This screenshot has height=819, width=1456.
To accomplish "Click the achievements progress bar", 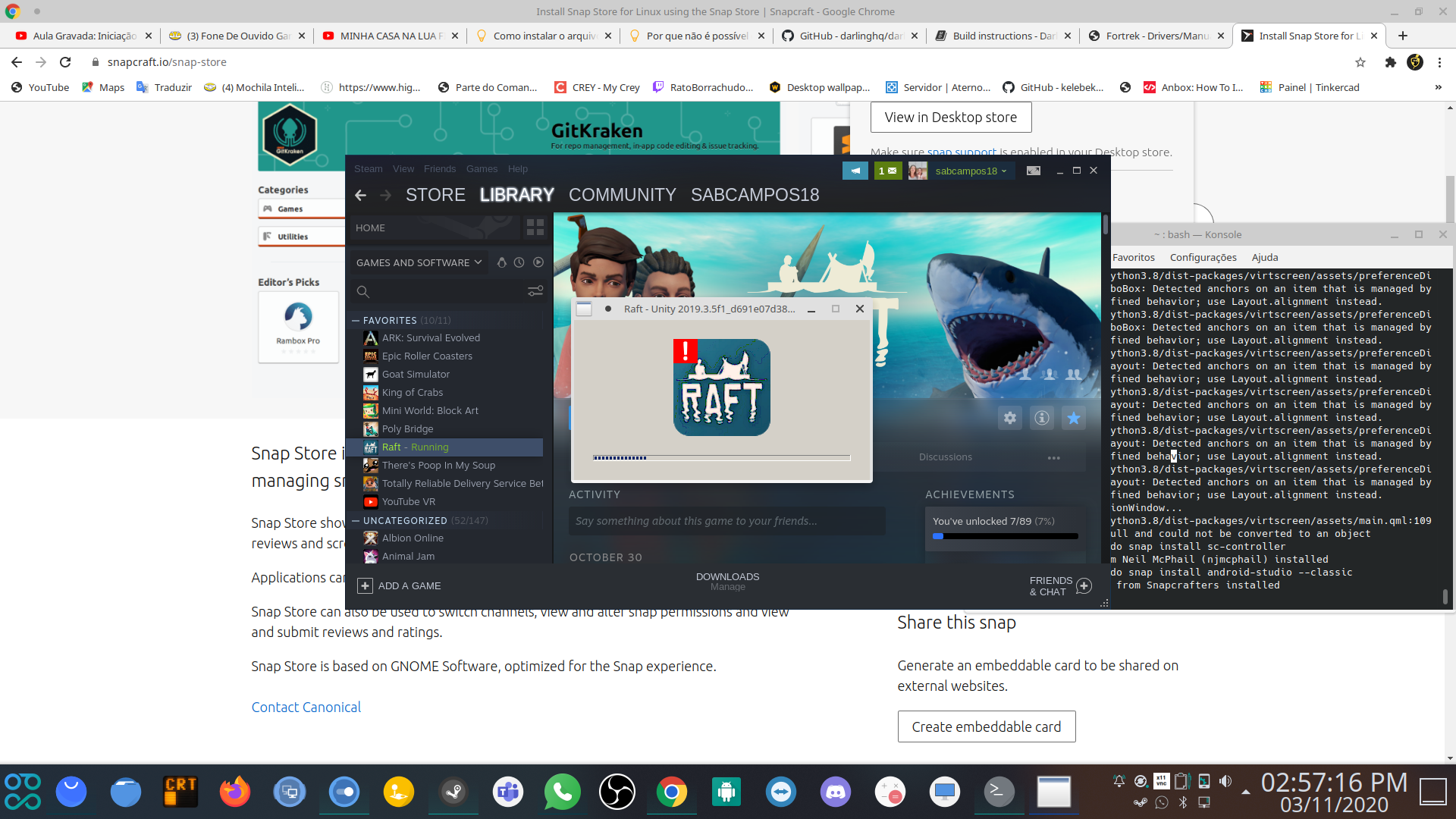I will [1005, 536].
